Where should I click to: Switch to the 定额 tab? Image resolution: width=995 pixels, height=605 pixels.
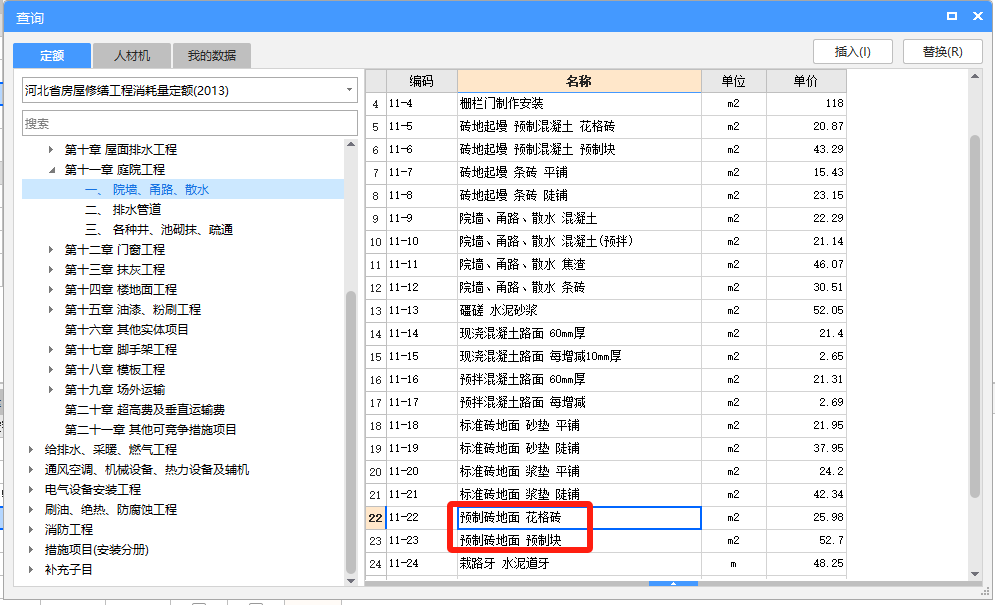52,56
